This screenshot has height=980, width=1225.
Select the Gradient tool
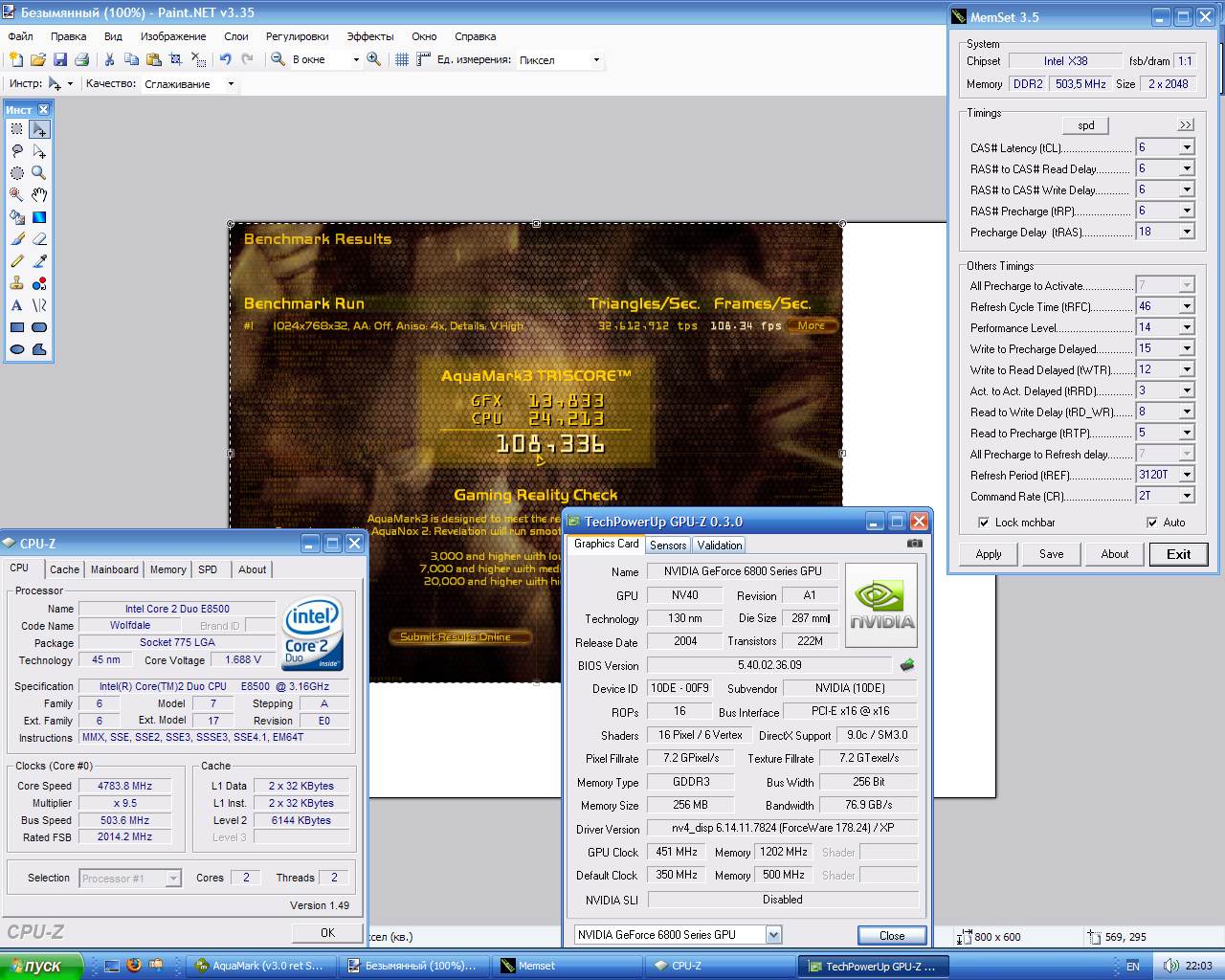coord(39,217)
